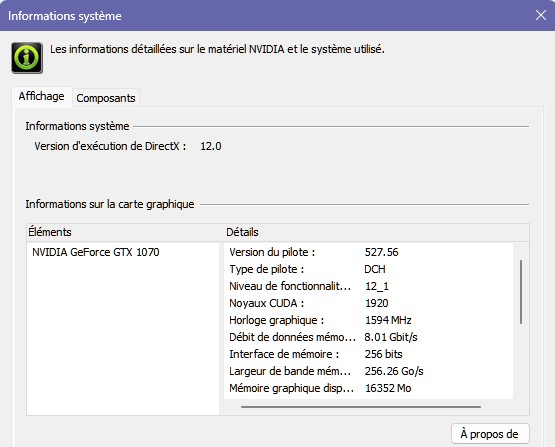The width and height of the screenshot is (555, 447).
Task: Click the 1920 CUDA cores value
Action: point(377,303)
